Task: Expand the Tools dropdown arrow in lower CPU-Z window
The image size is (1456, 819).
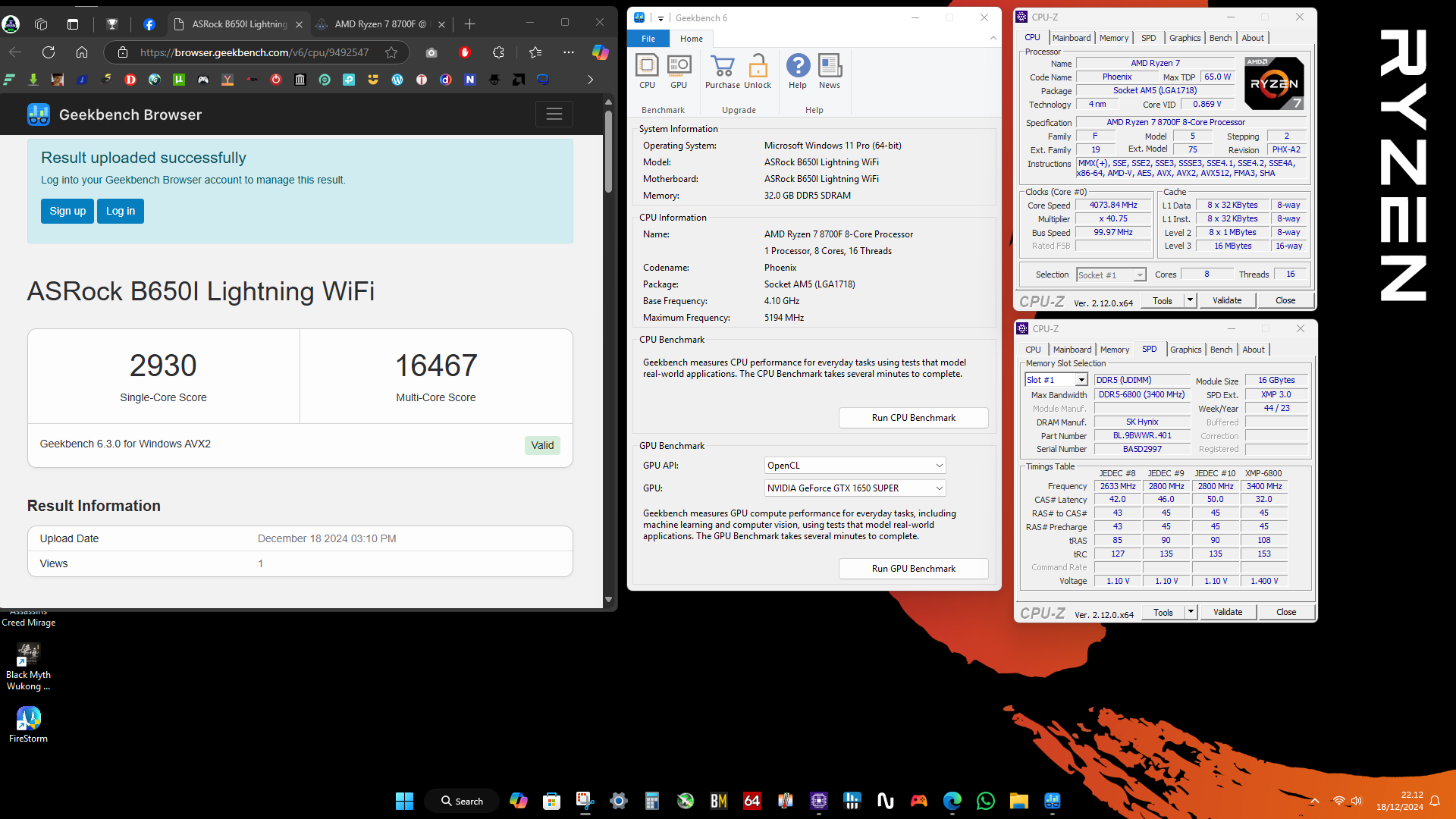Action: point(1191,612)
